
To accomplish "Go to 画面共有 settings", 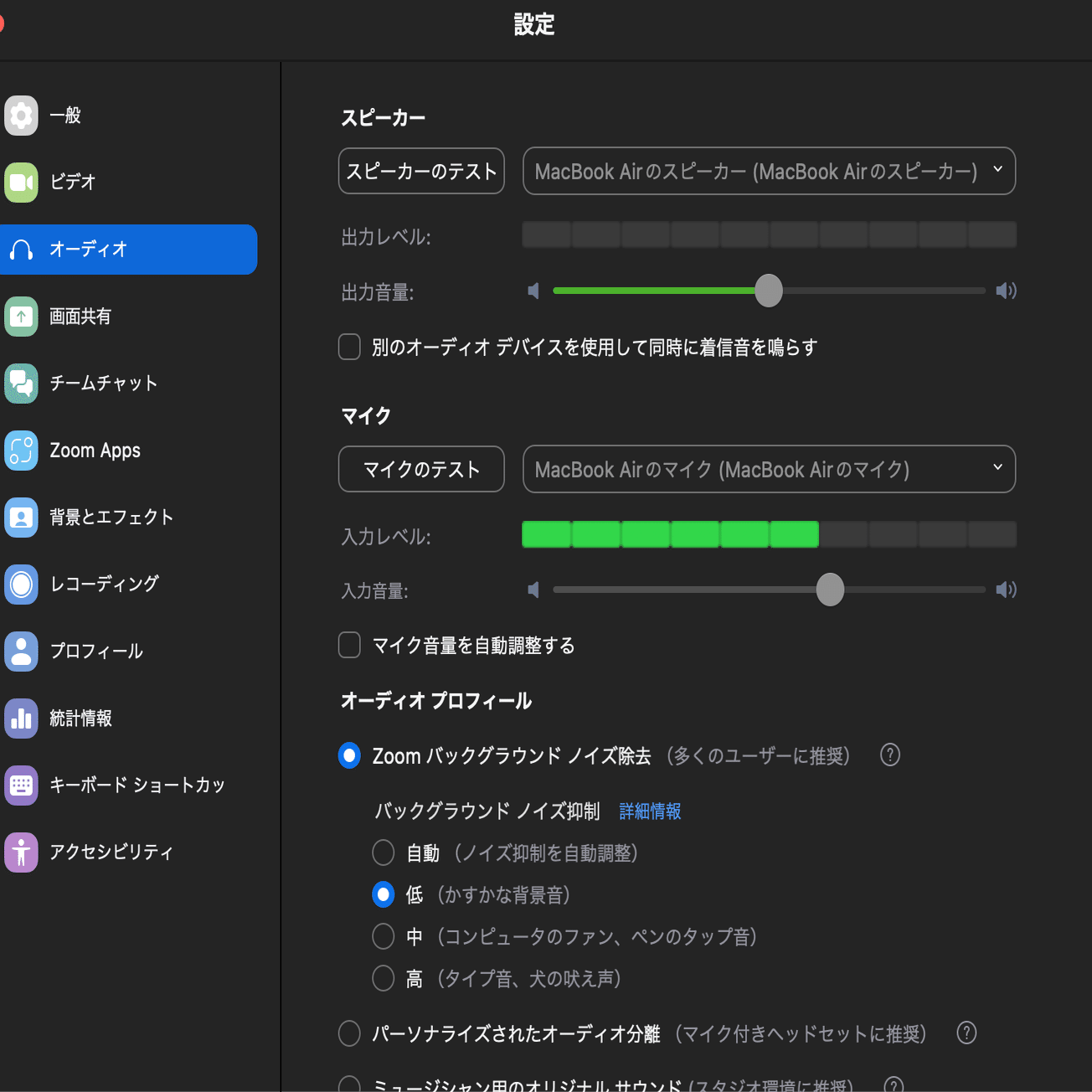I will (x=128, y=317).
